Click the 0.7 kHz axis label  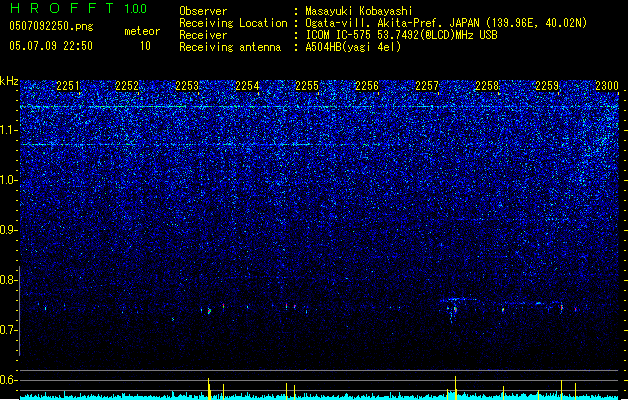(x=8, y=330)
